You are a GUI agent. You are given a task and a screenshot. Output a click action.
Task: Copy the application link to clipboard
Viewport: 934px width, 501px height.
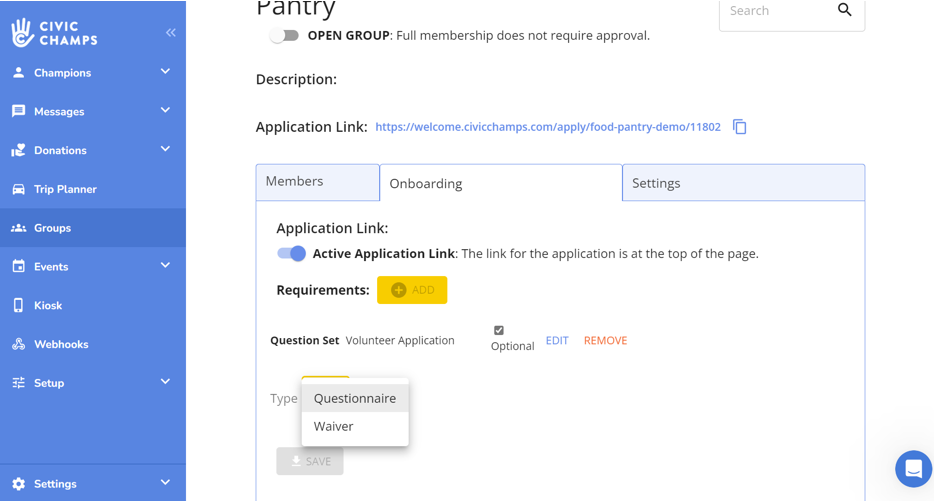point(739,127)
